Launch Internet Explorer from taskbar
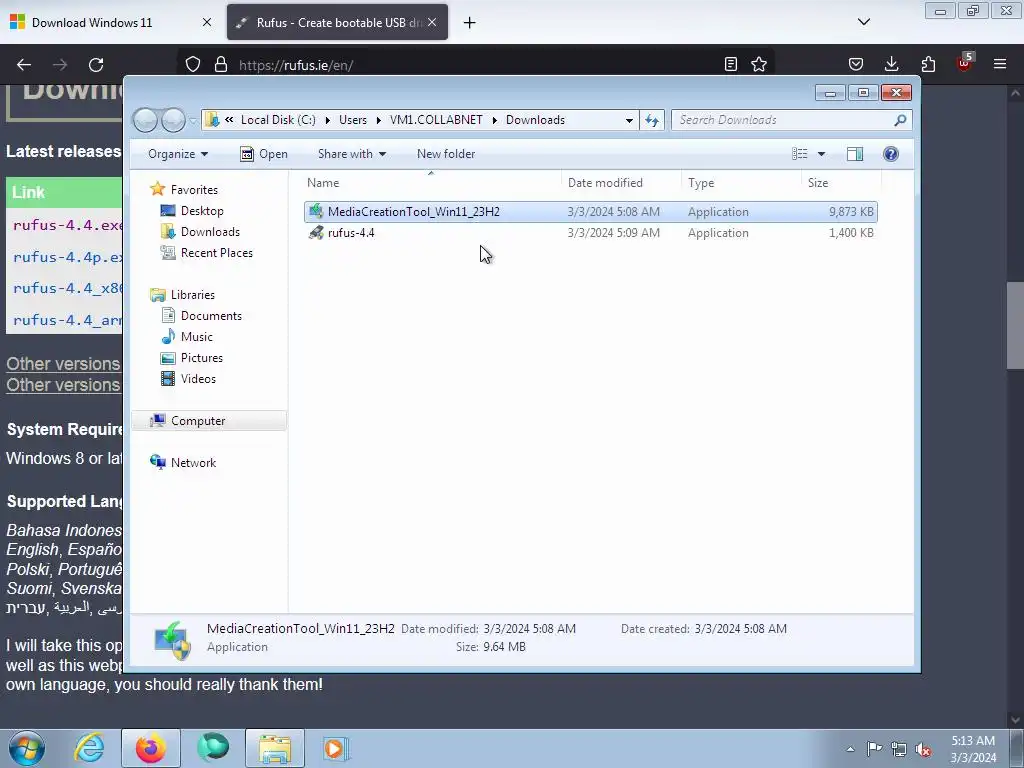 tap(89, 748)
